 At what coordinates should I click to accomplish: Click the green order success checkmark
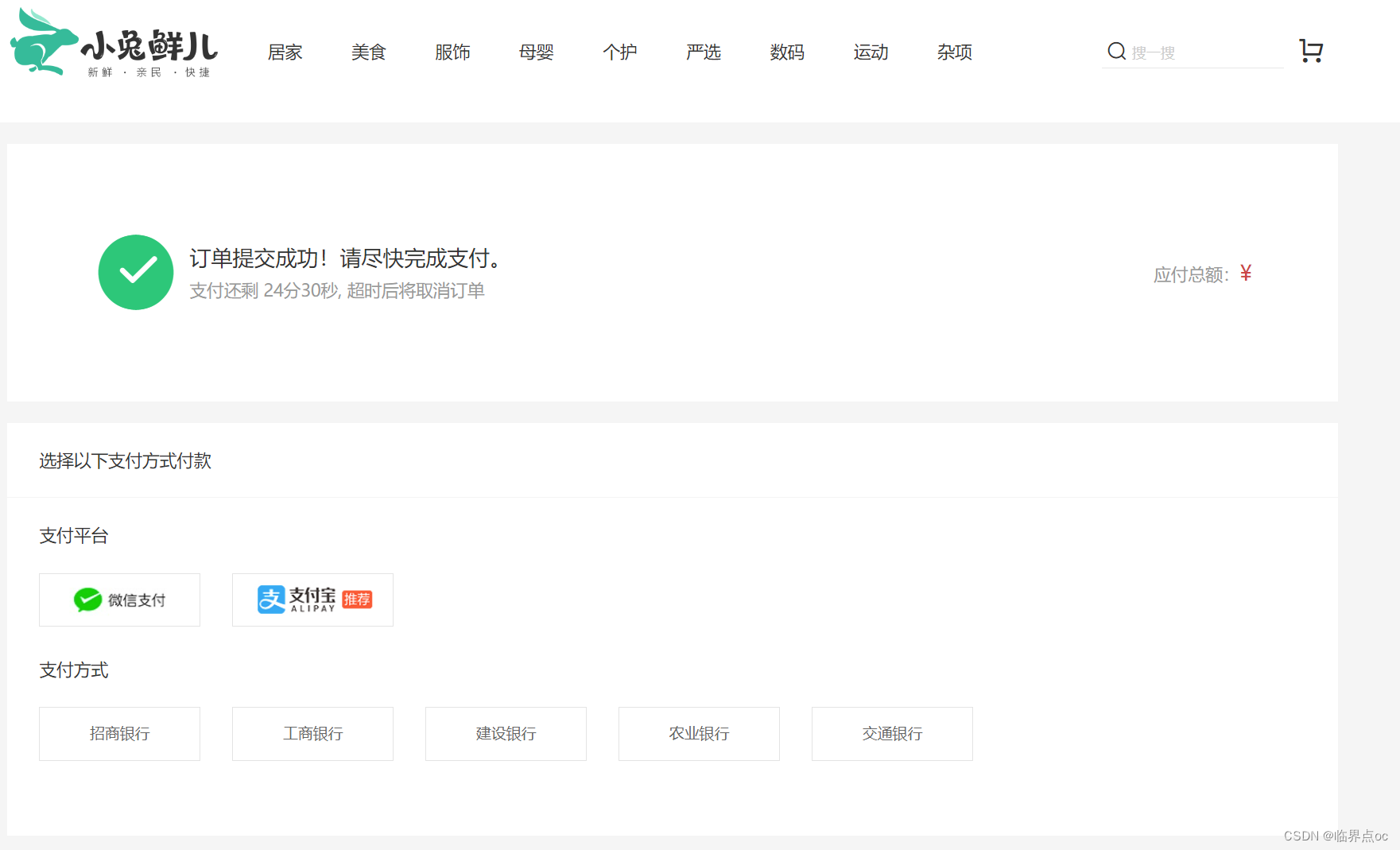(x=136, y=272)
